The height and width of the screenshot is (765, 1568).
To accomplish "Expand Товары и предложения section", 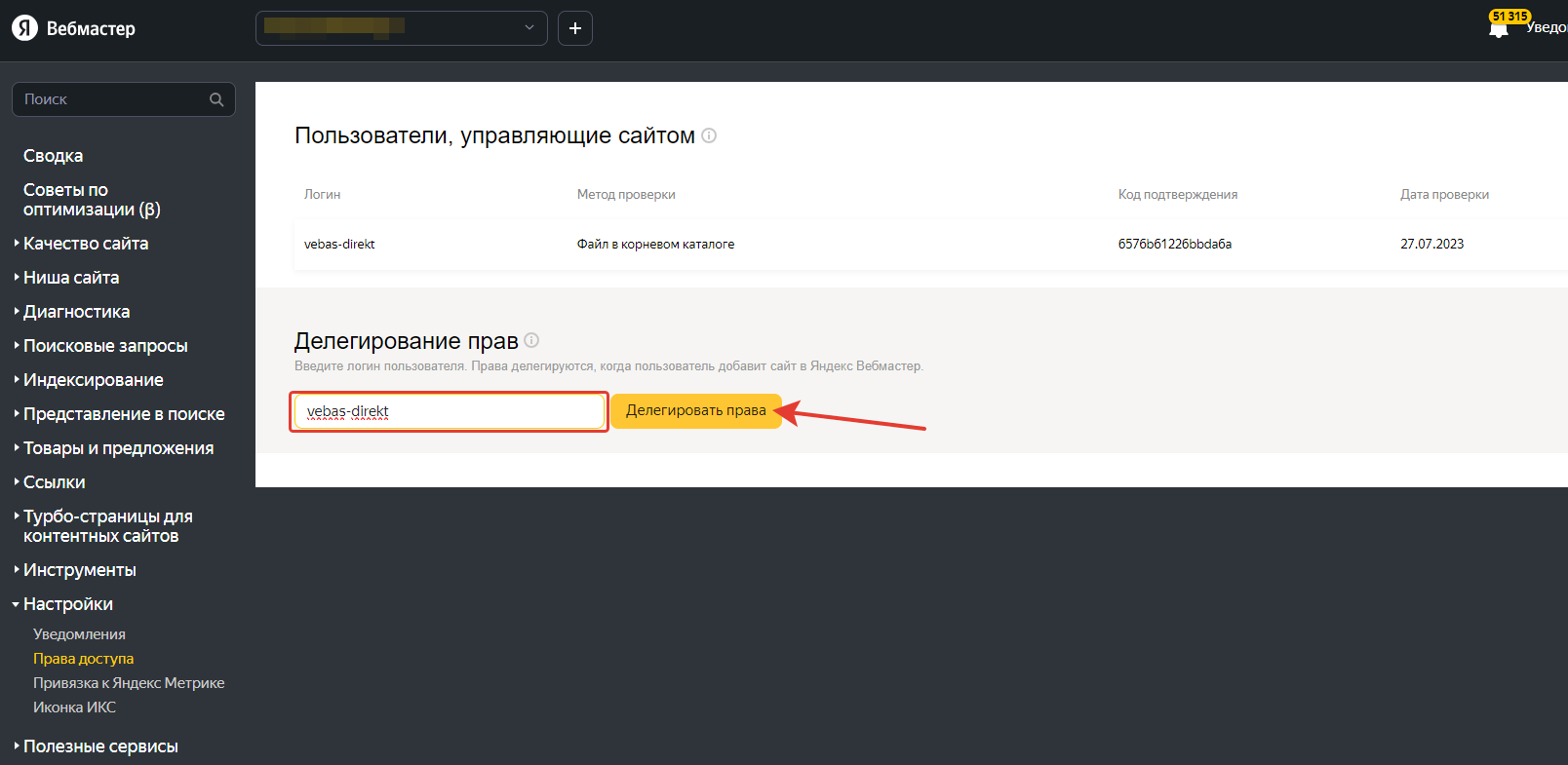I will 118,448.
